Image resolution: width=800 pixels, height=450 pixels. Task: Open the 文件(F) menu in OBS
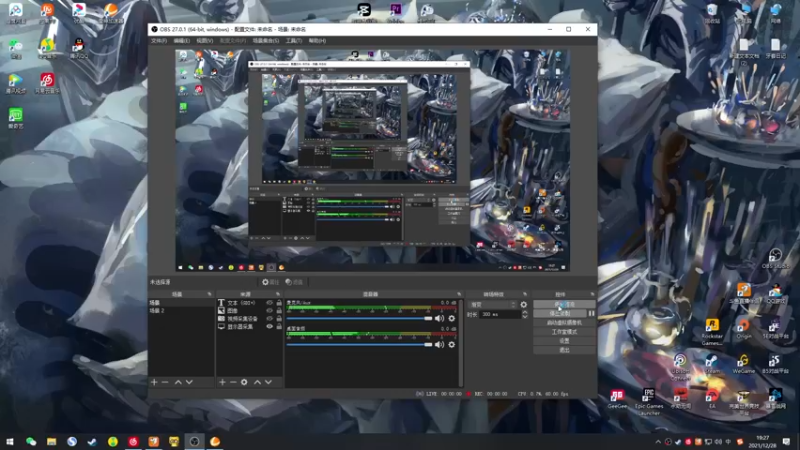tap(159, 41)
